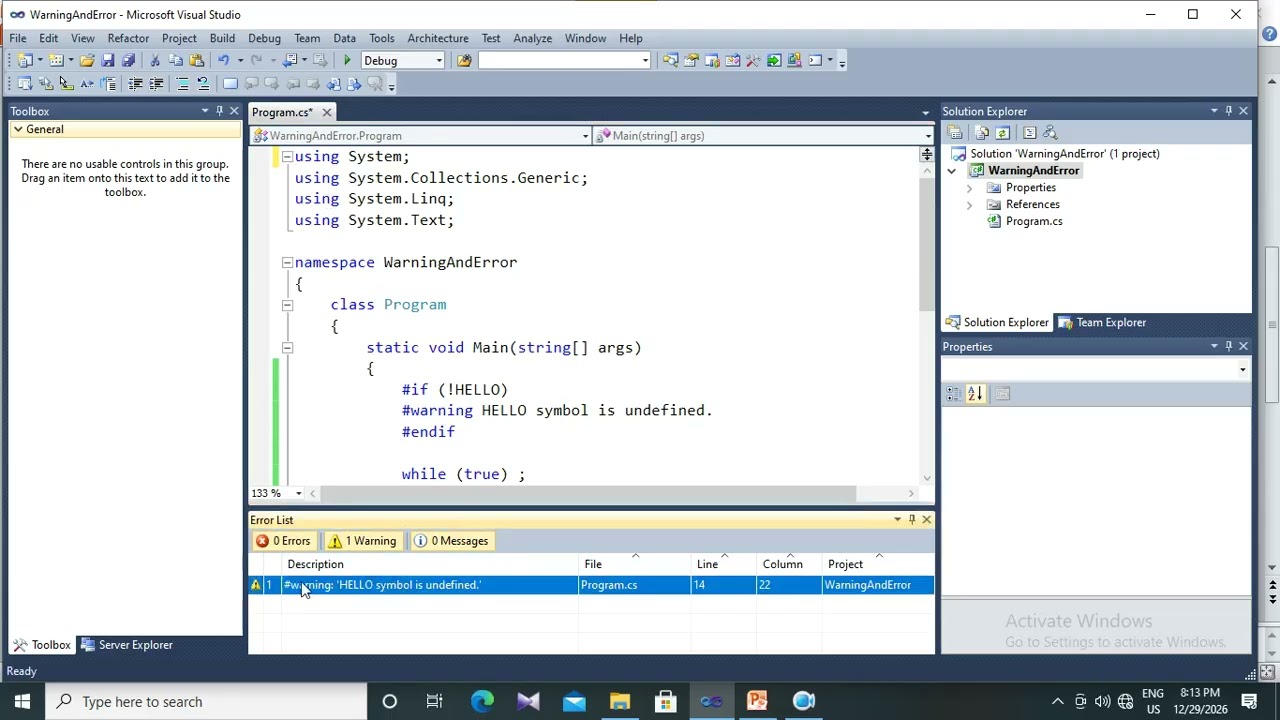Image resolution: width=1280 pixels, height=720 pixels.
Task: Select Program.cs in Solution Explorer
Action: click(1034, 222)
